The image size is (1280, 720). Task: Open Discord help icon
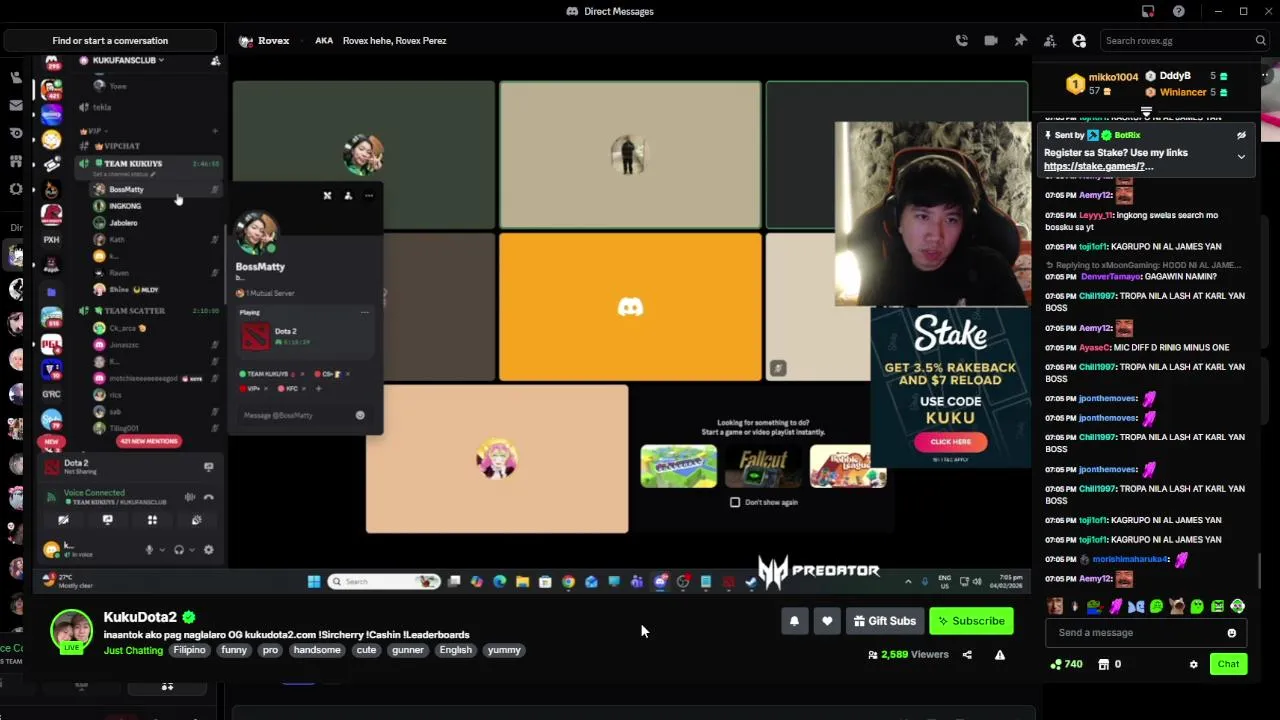click(1179, 11)
